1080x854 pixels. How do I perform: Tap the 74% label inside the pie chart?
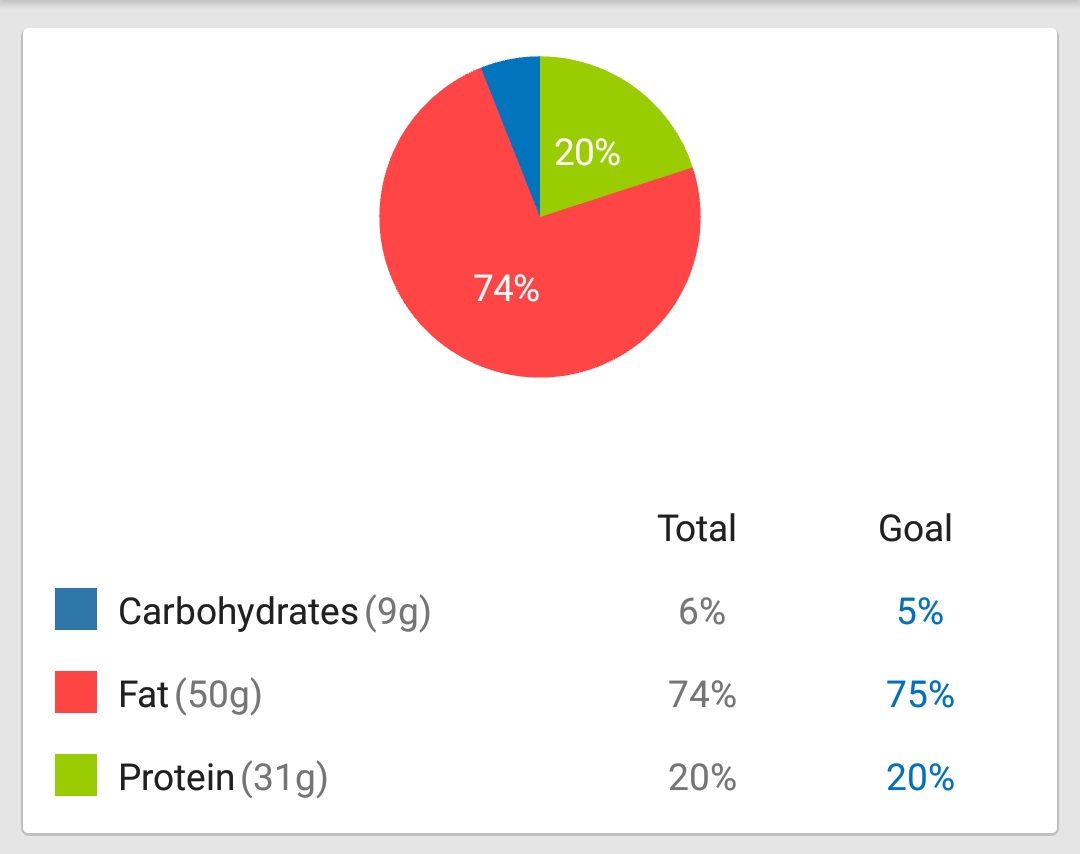[x=507, y=289]
